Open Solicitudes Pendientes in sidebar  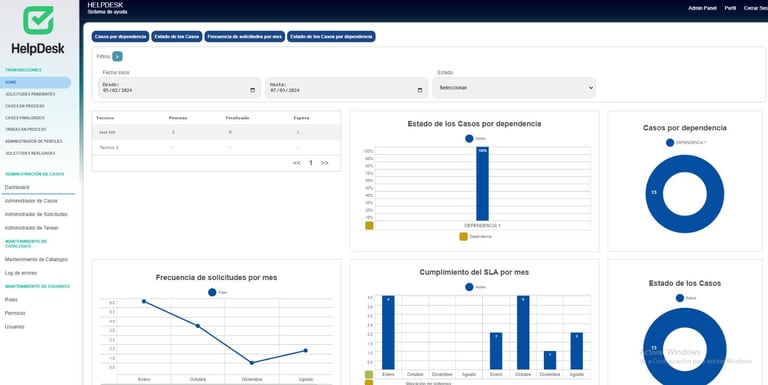(30, 94)
